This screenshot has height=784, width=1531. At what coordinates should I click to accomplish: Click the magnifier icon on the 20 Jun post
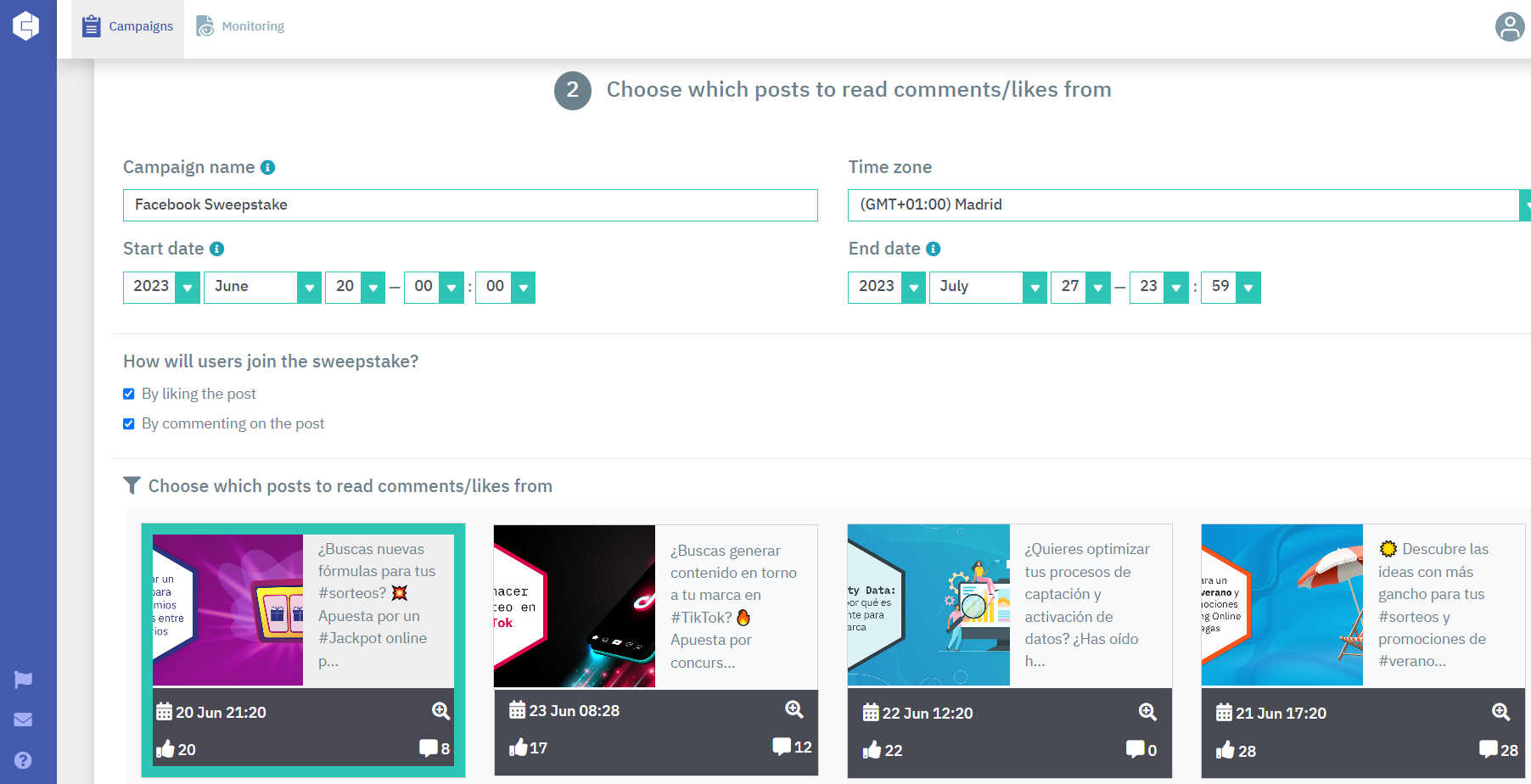[440, 711]
